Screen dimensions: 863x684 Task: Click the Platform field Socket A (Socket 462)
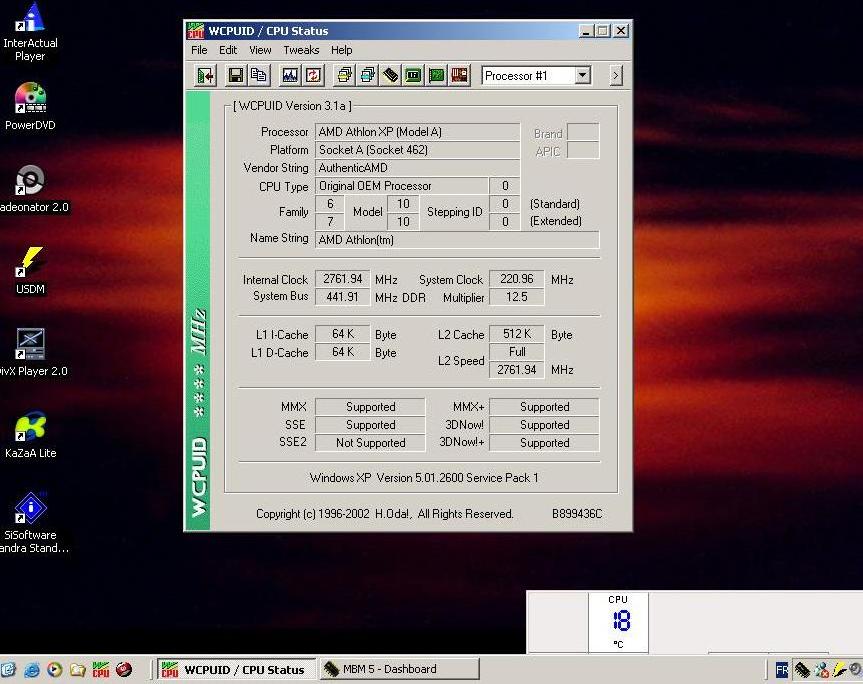click(417, 150)
